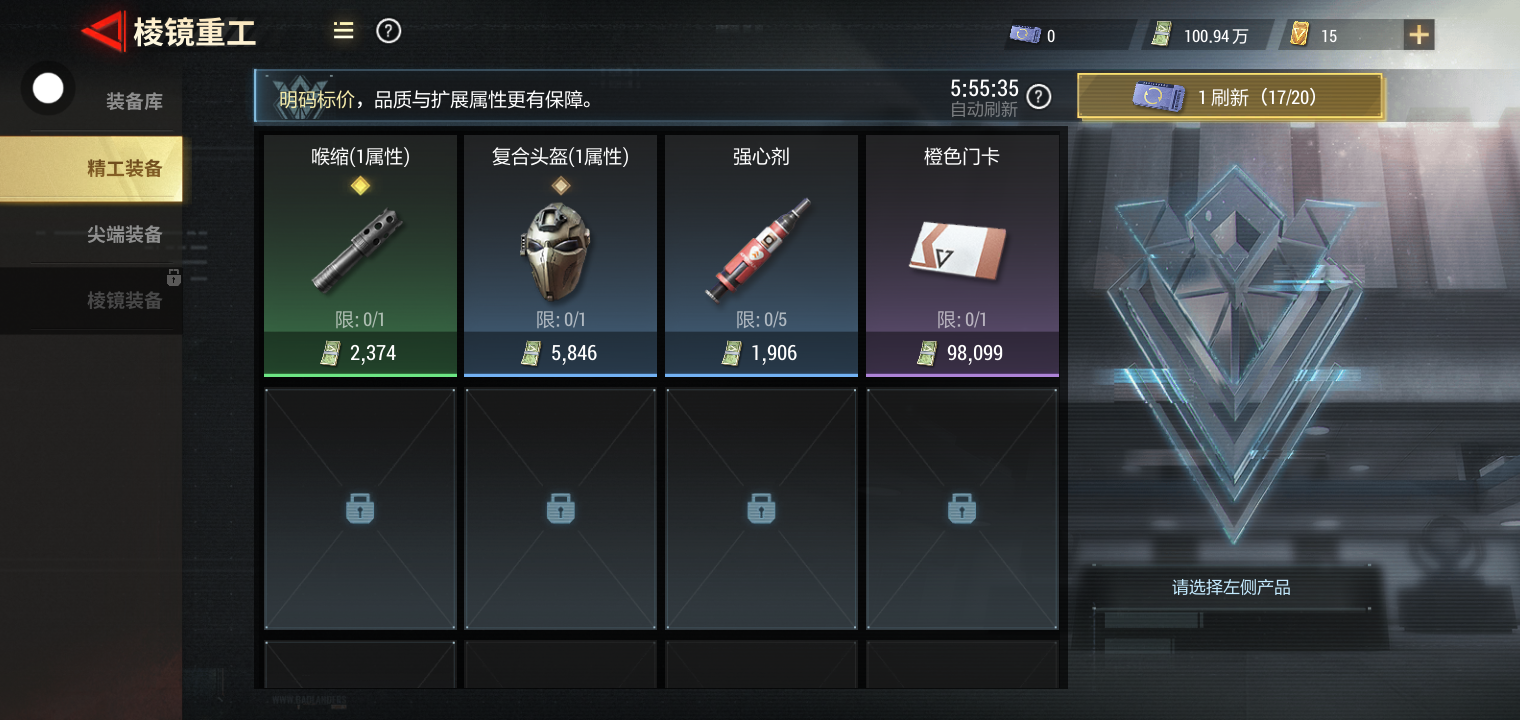The height and width of the screenshot is (720, 1520).
Task: Click the first locked slot padlock
Action: (360, 509)
